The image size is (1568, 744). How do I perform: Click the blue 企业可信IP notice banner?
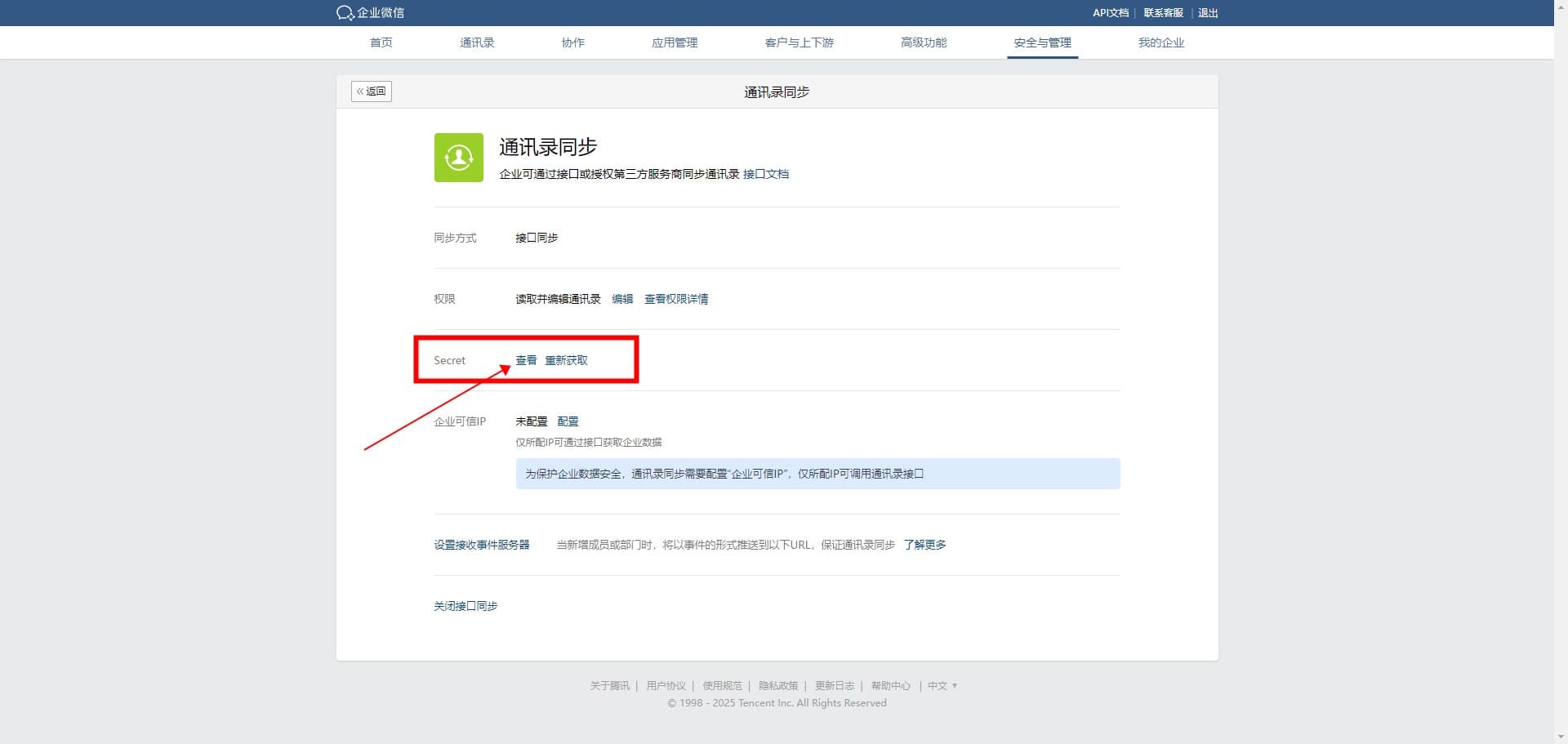[817, 474]
